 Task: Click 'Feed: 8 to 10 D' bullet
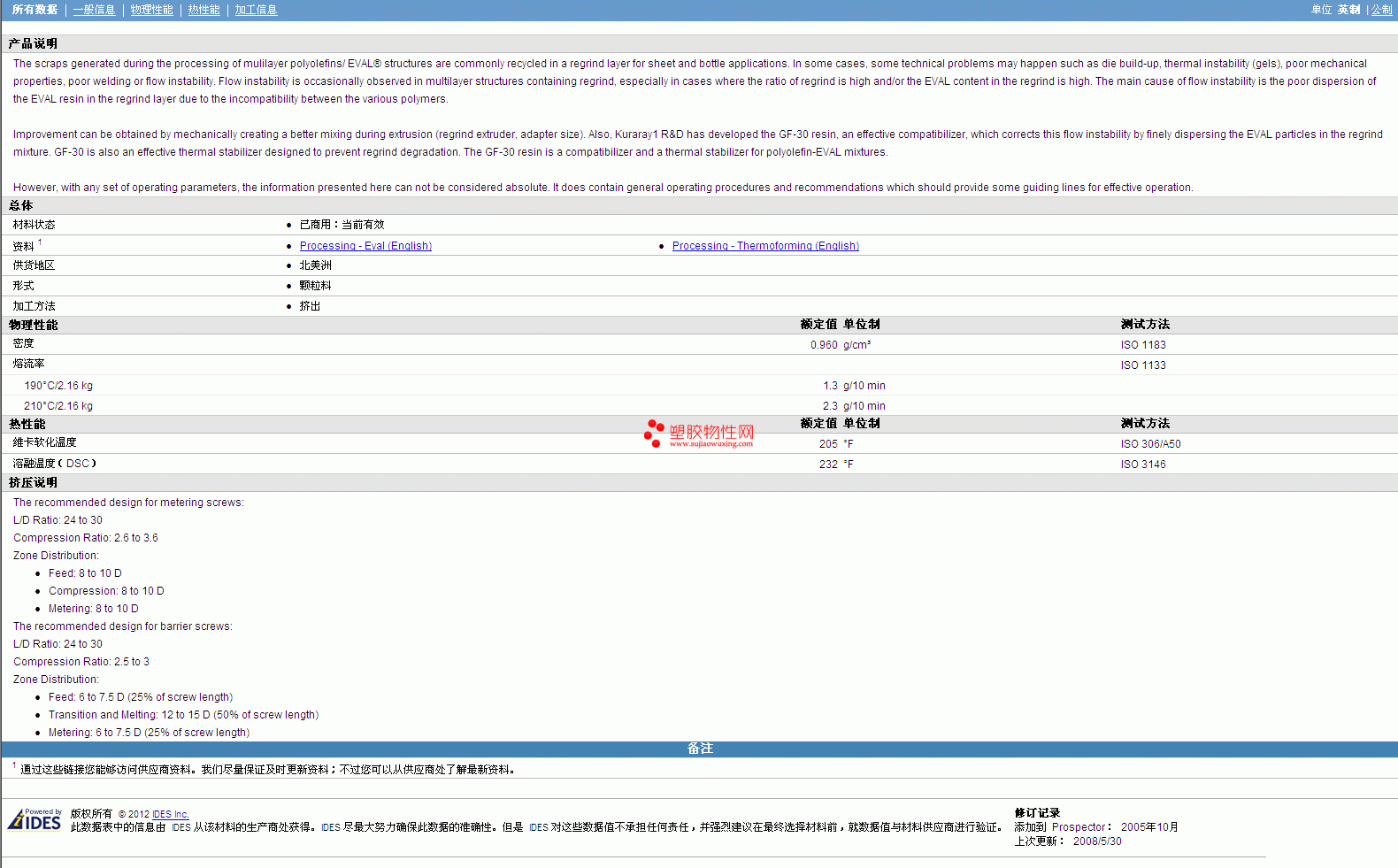[85, 573]
